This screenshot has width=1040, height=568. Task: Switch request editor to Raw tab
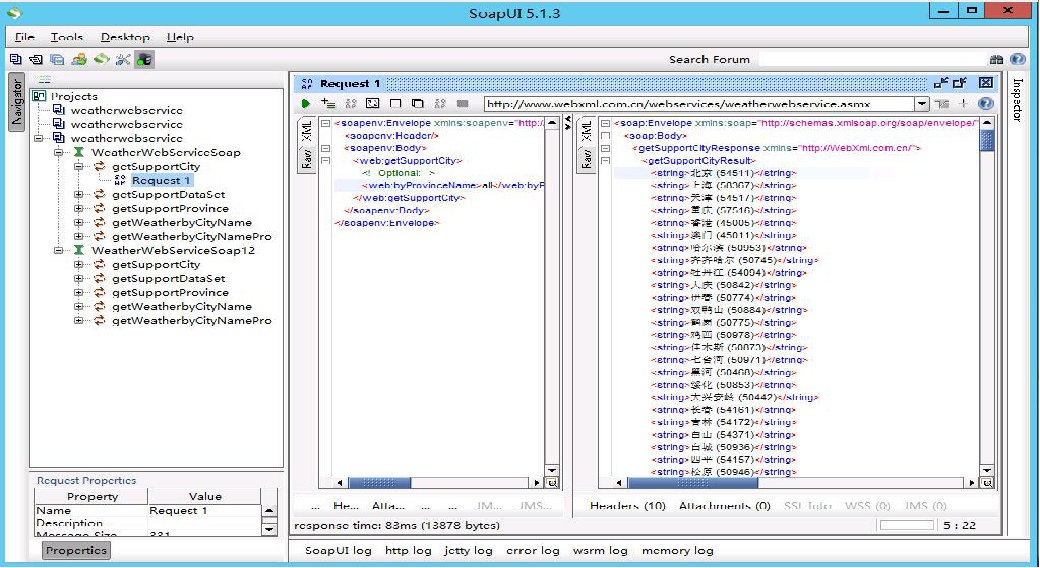point(306,159)
